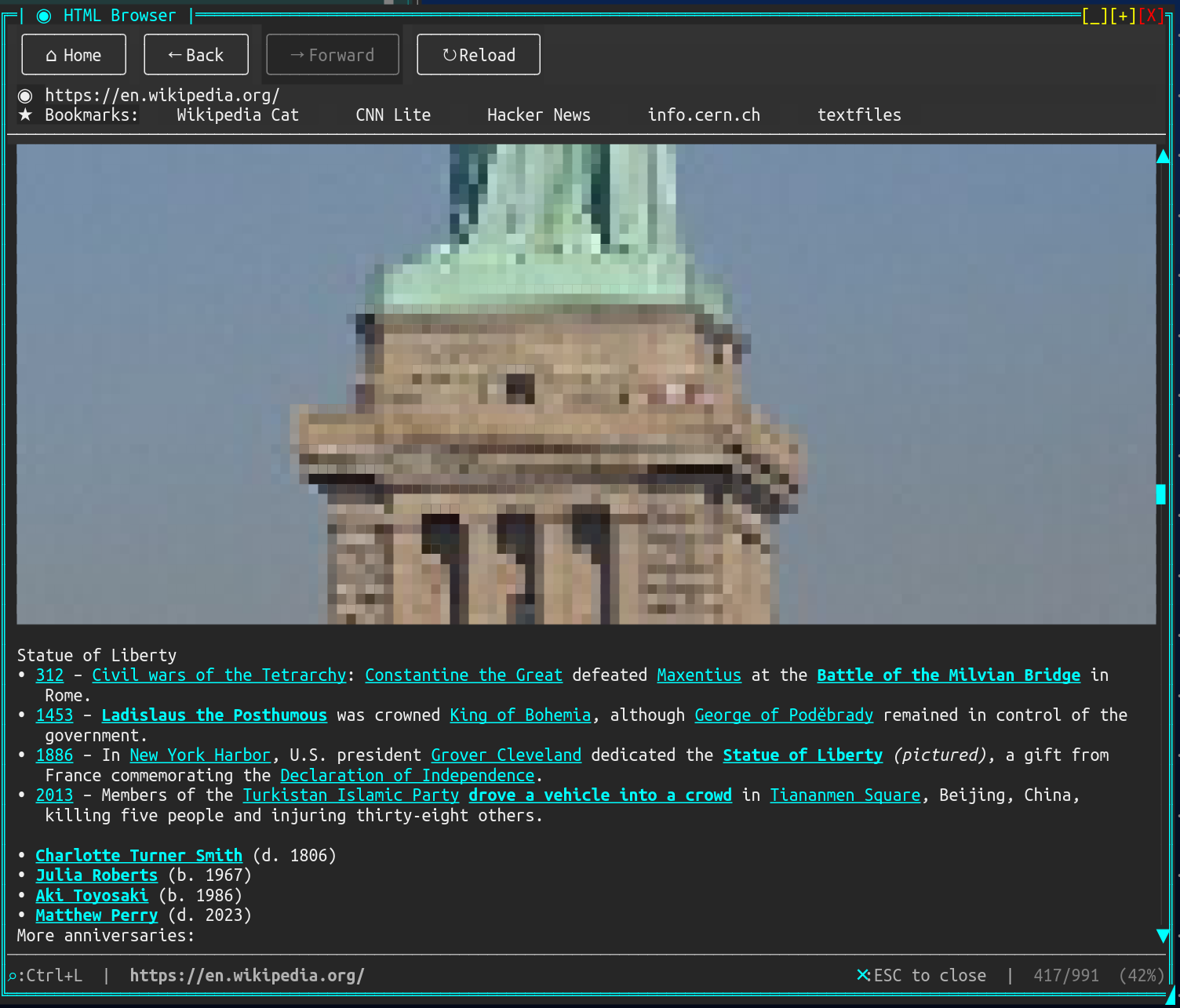
Task: Open the year 2013 link
Action: point(54,795)
